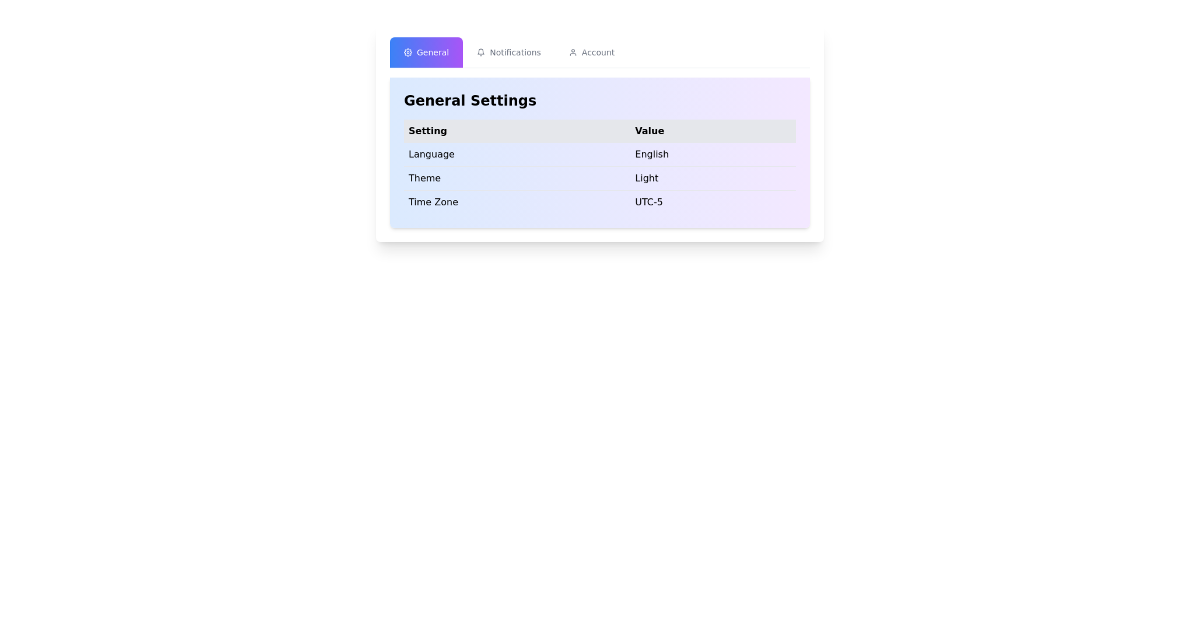Click the Language row
This screenshot has height=630, width=1200.
coord(431,154)
